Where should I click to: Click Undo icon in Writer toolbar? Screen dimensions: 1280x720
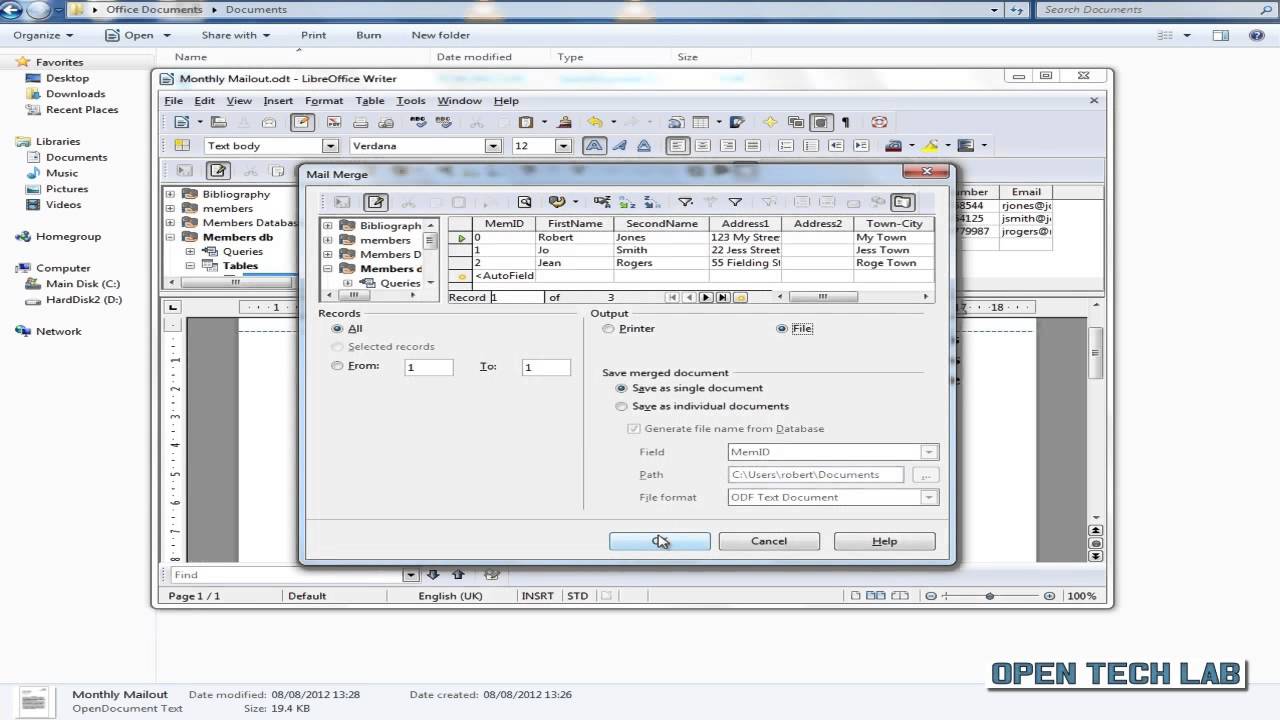595,122
